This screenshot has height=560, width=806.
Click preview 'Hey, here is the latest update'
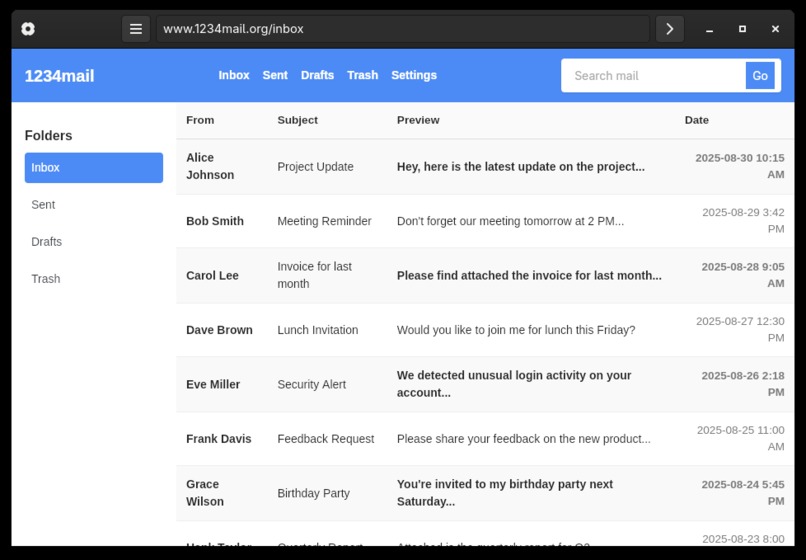[x=520, y=167]
